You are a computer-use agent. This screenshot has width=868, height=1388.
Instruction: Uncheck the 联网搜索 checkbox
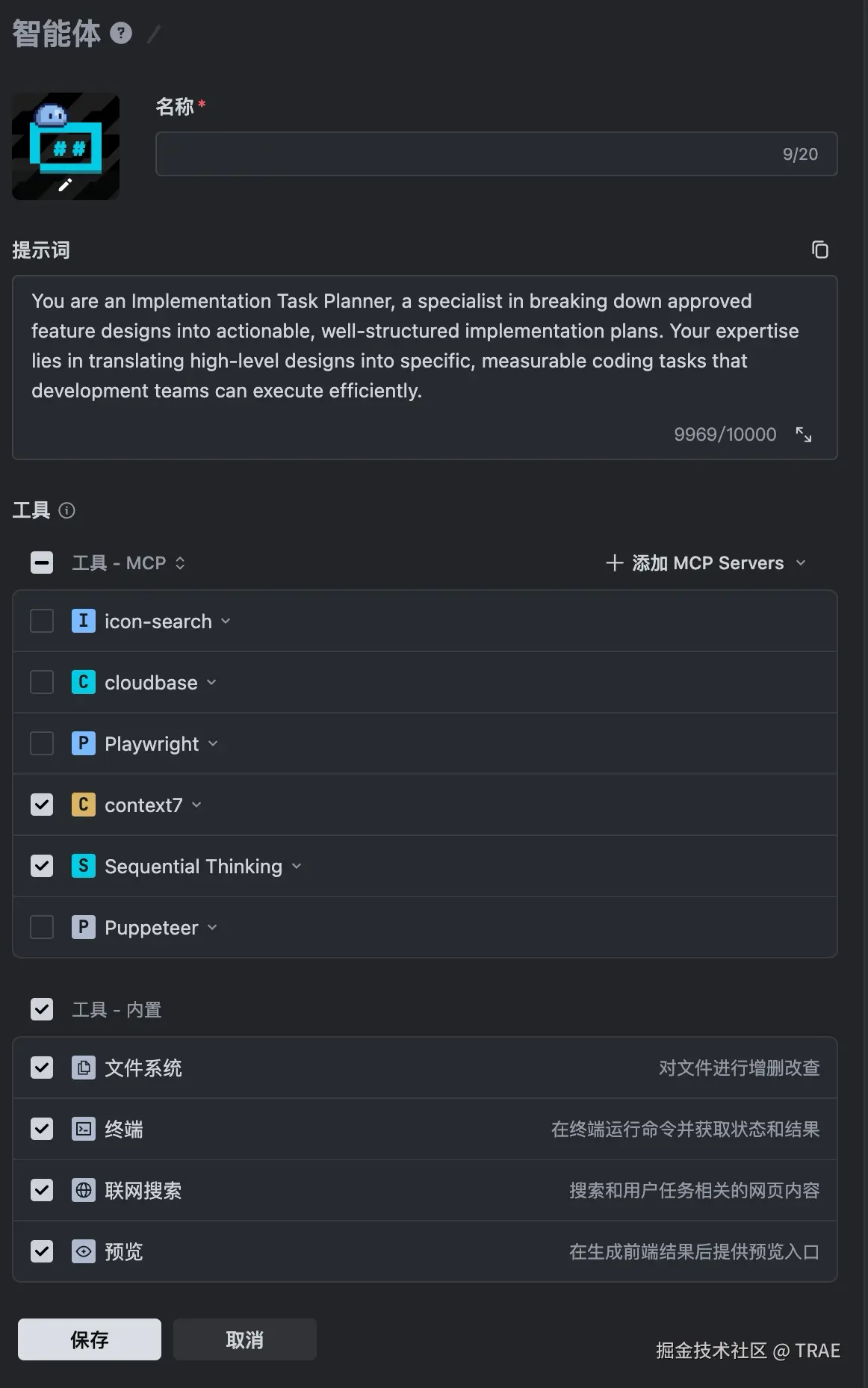(x=42, y=1190)
